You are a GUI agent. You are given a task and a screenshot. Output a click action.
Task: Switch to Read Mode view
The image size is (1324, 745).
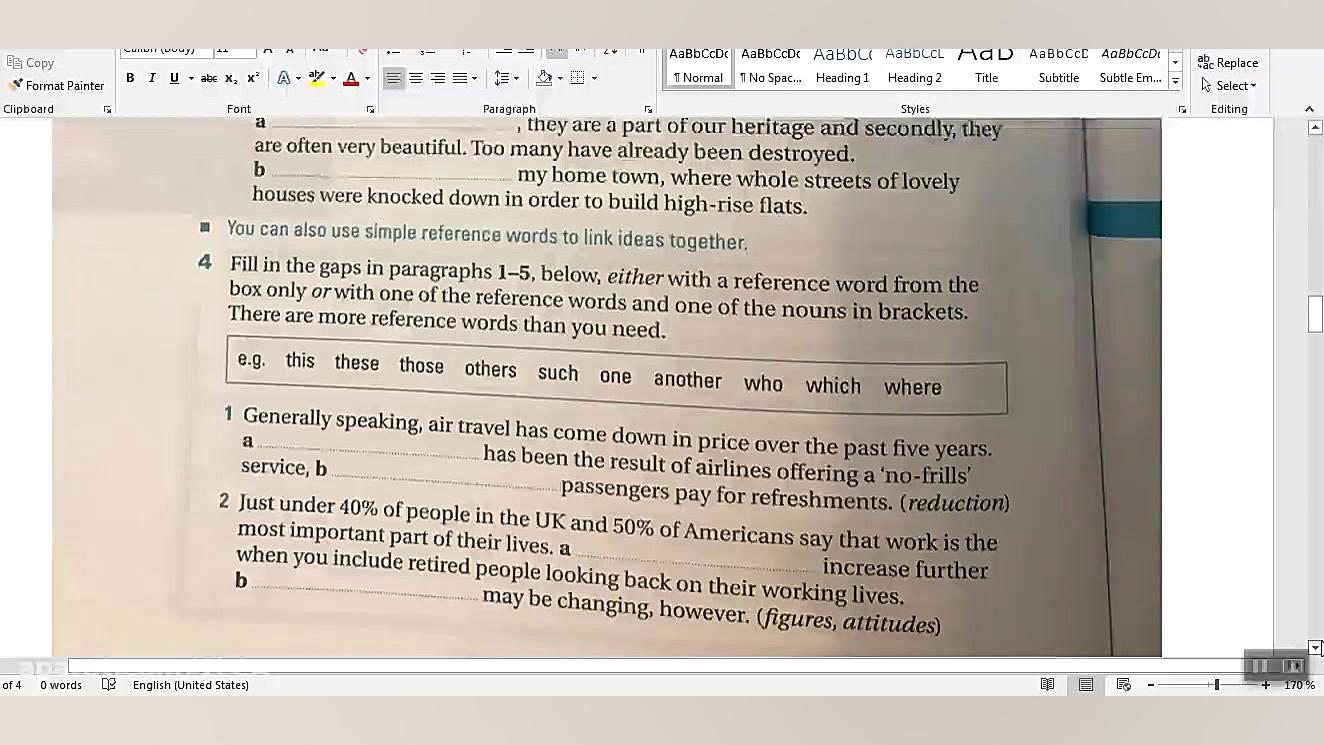[x=1047, y=685]
